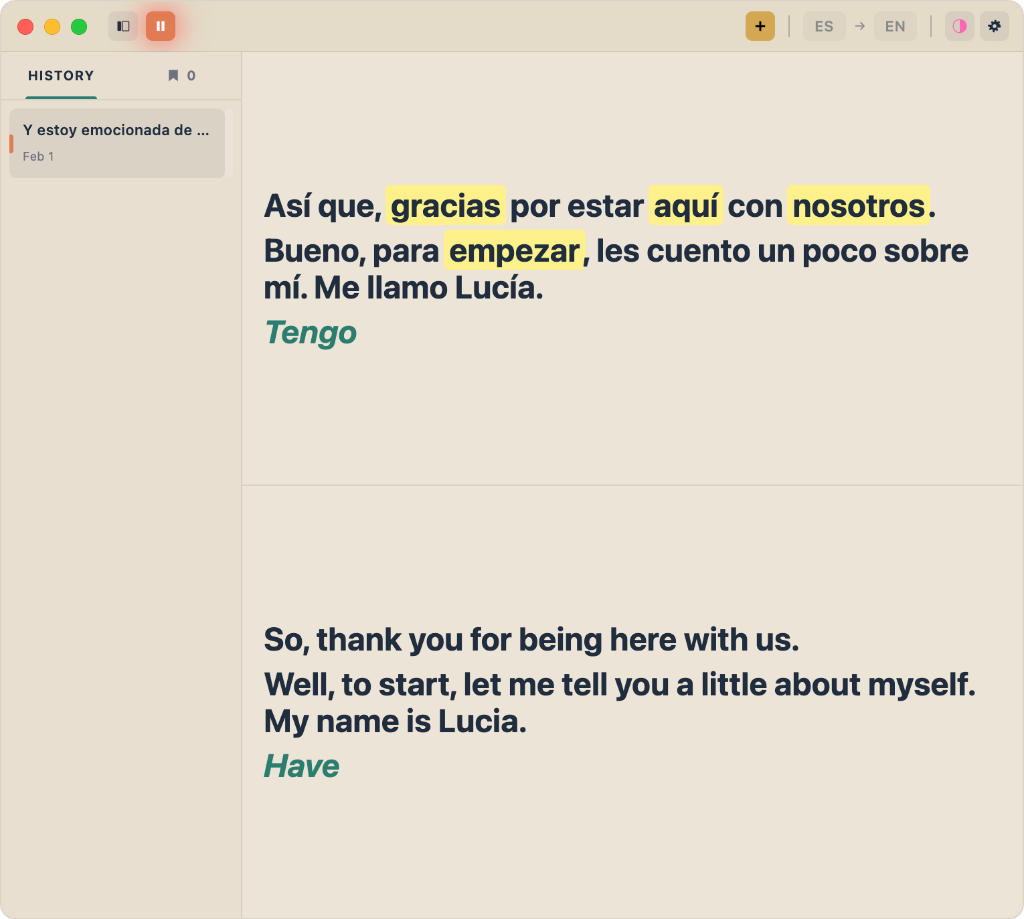Open the EN target language selector

click(895, 26)
